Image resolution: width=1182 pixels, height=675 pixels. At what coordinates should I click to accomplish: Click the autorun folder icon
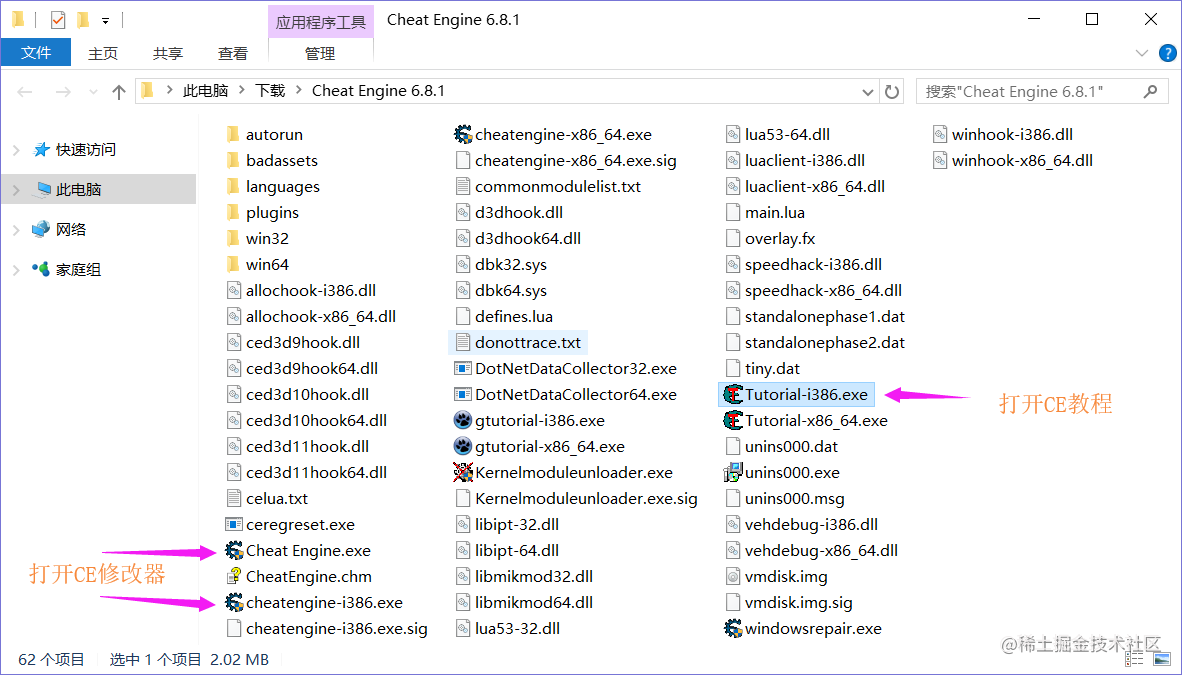coord(233,134)
